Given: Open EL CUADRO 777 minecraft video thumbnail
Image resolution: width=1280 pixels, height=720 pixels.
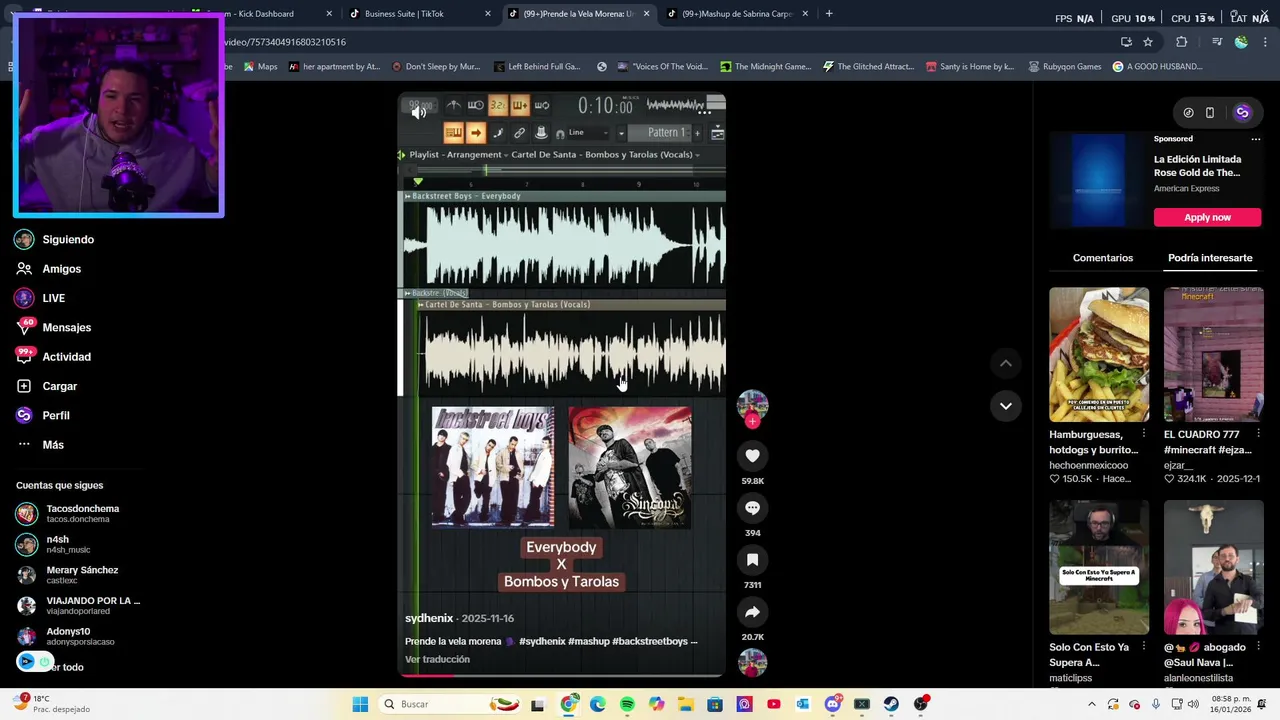Looking at the screenshot, I should click(1213, 355).
